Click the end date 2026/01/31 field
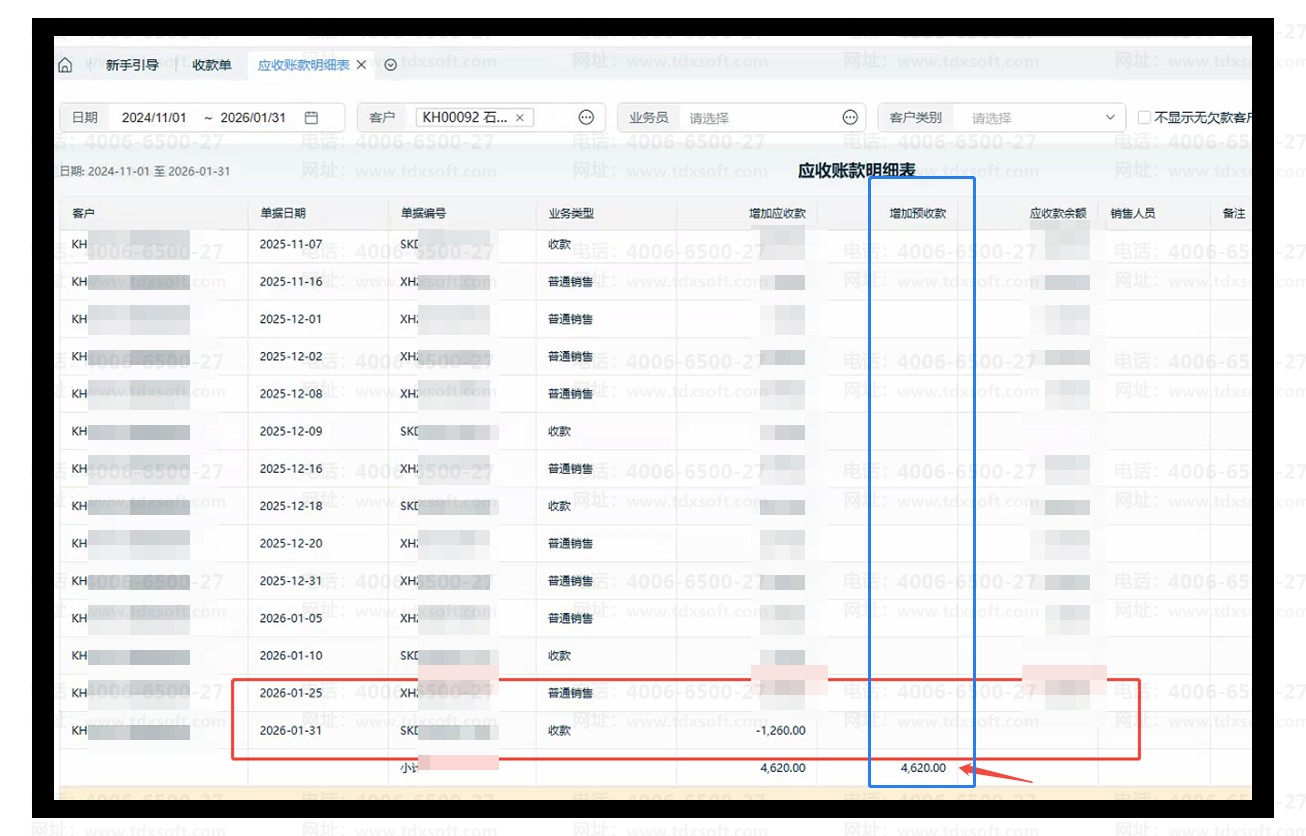Image resolution: width=1306 pixels, height=836 pixels. pos(253,117)
